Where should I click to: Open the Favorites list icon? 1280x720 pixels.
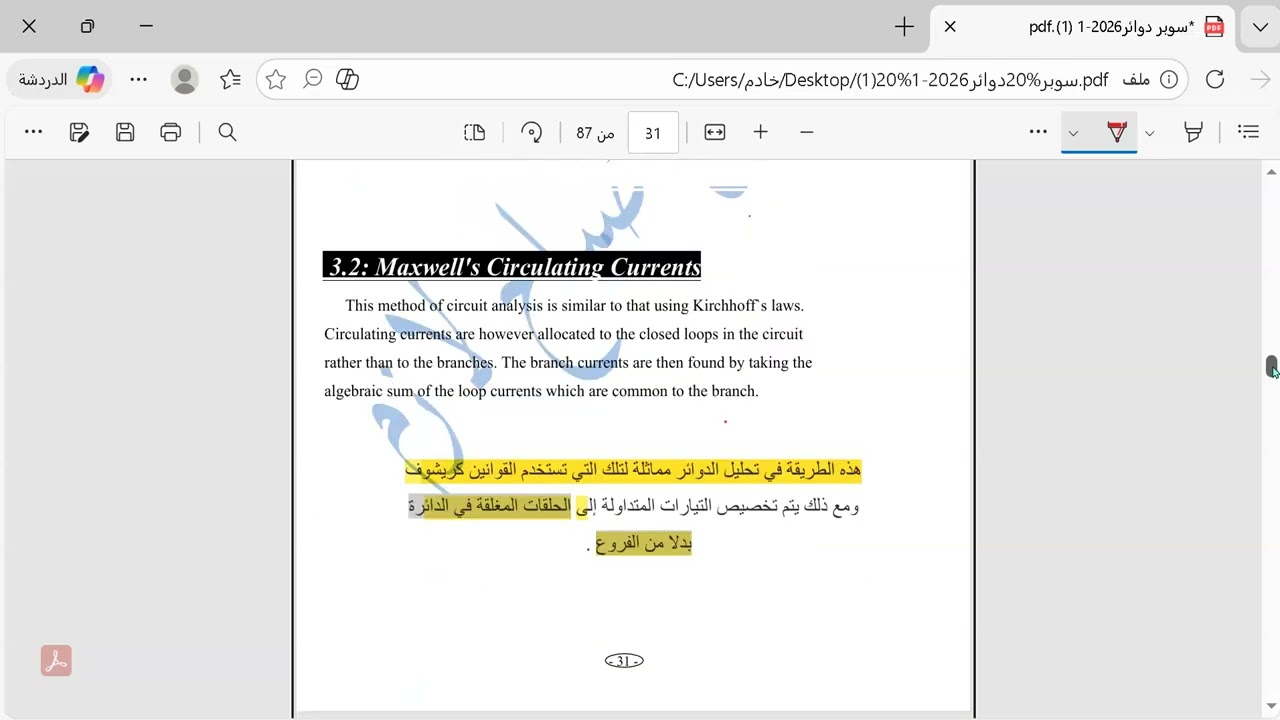(x=231, y=79)
